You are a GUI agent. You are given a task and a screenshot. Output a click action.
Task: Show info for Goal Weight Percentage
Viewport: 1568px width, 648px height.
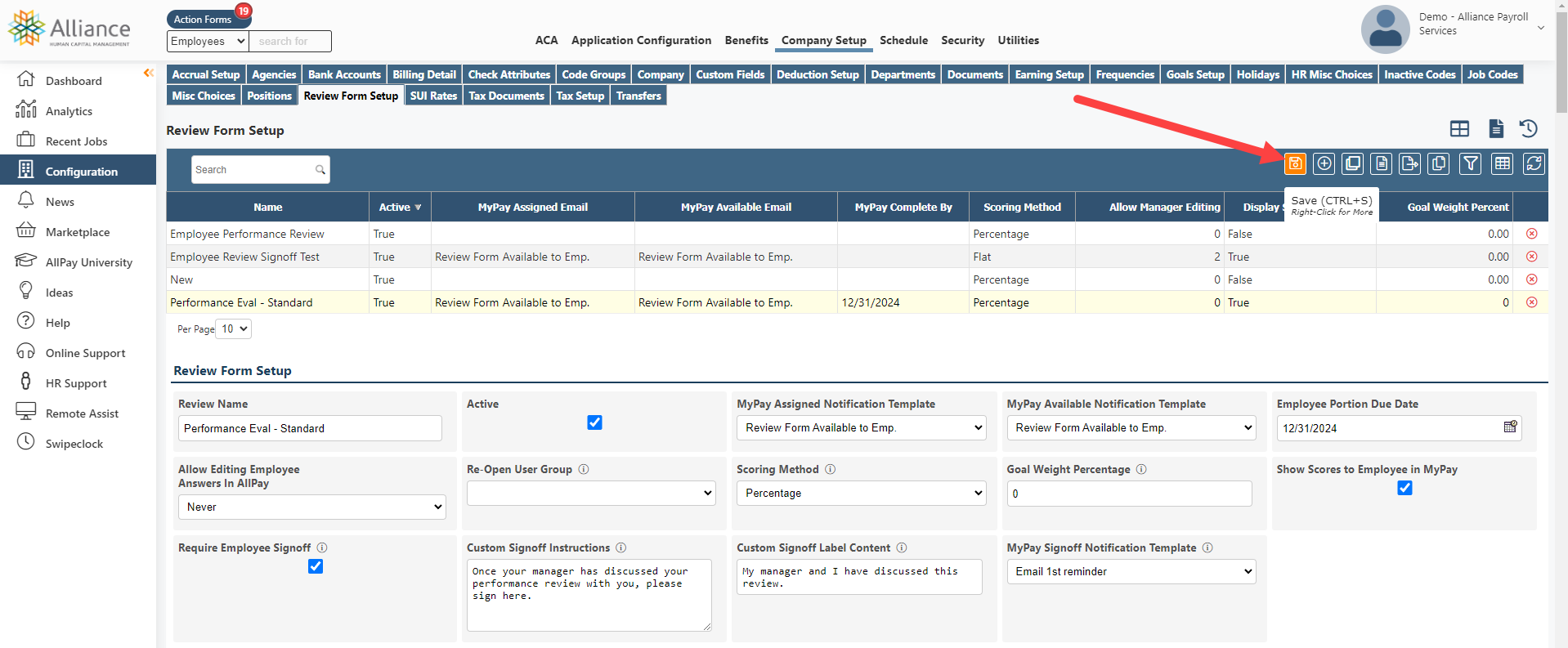[1141, 469]
